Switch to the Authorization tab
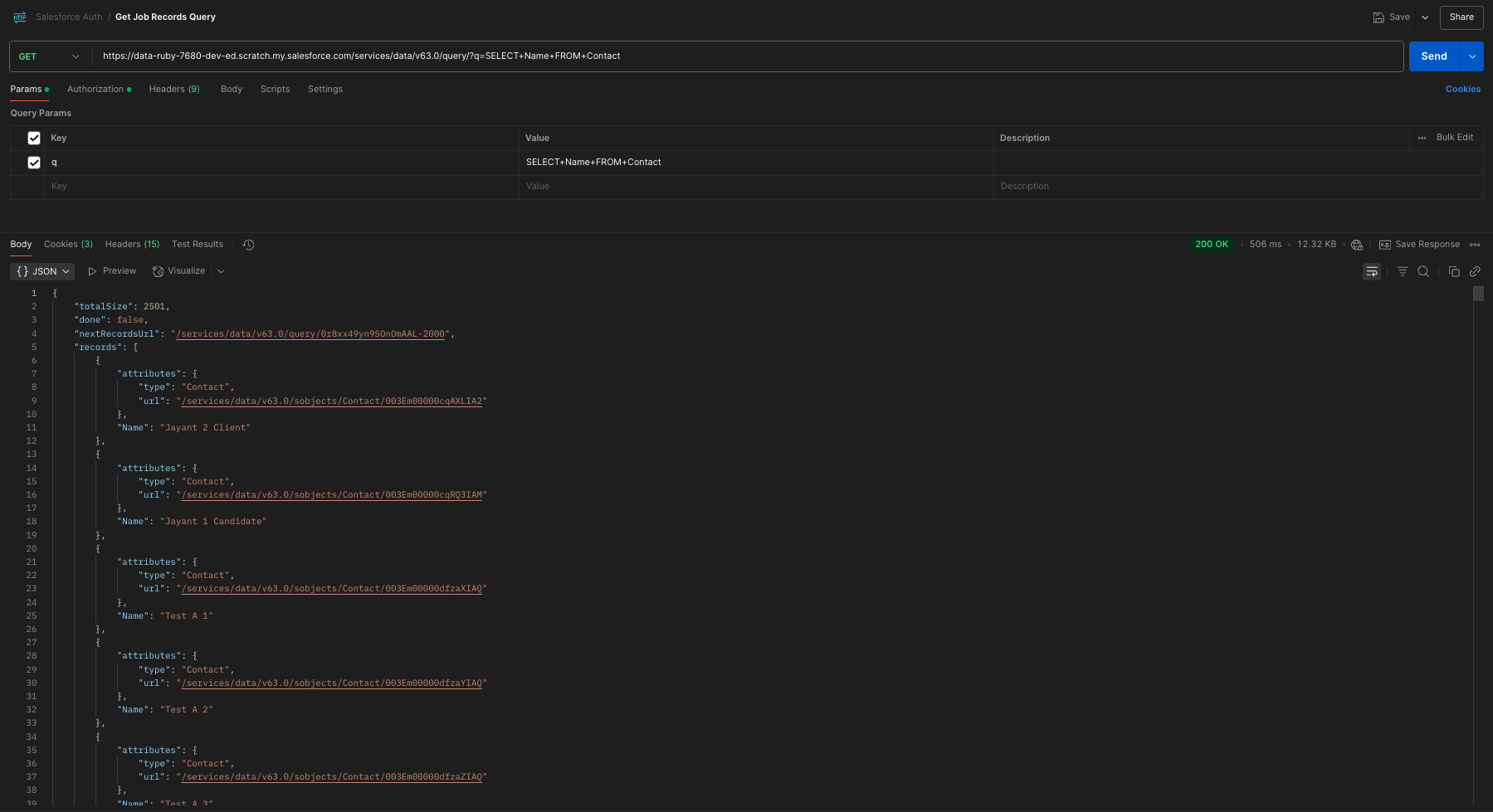 click(x=98, y=90)
